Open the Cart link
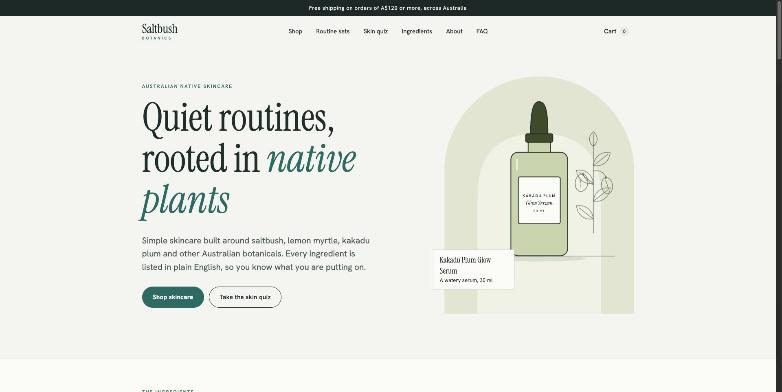Image resolution: width=782 pixels, height=392 pixels. tap(616, 31)
